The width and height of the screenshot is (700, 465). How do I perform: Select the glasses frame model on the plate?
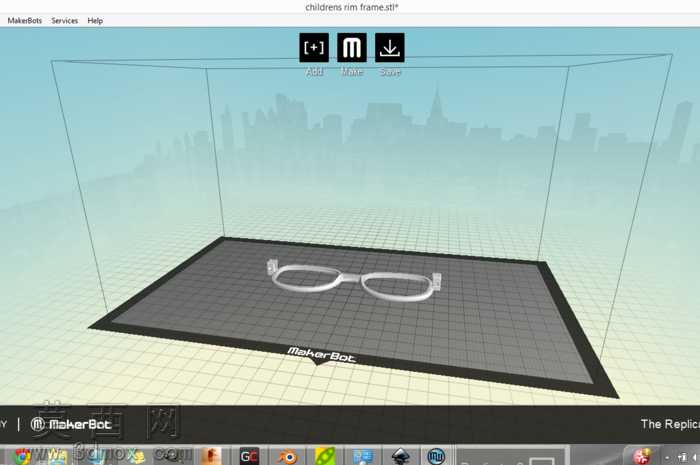pos(354,281)
